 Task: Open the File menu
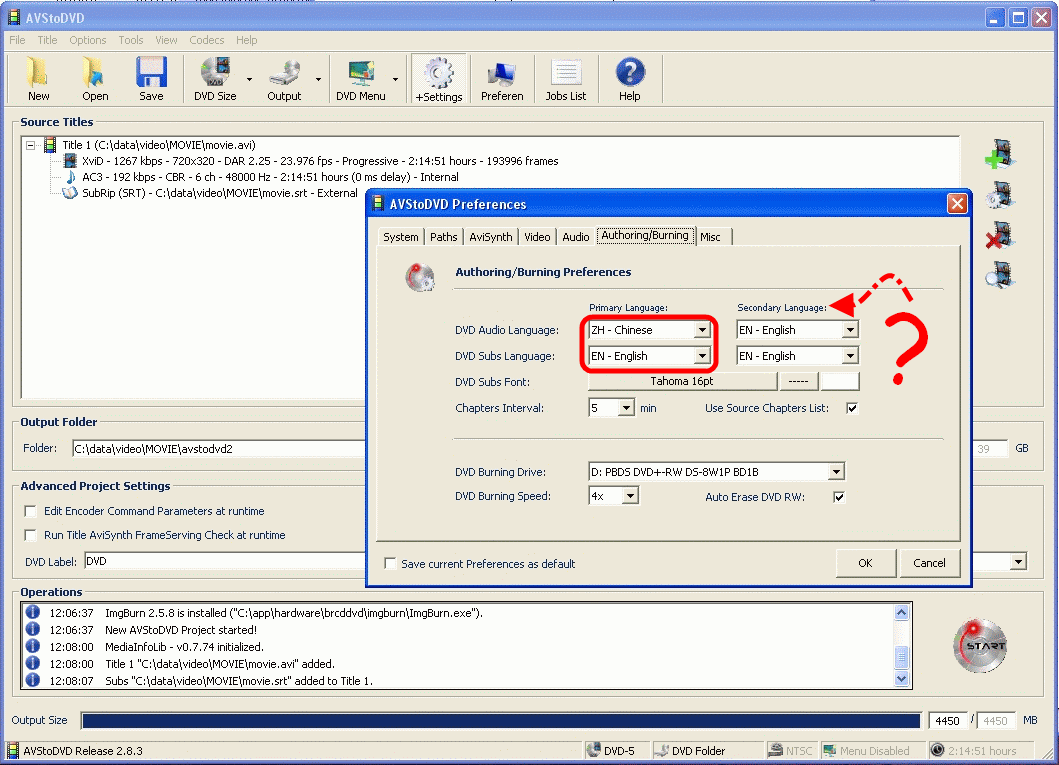pos(17,40)
